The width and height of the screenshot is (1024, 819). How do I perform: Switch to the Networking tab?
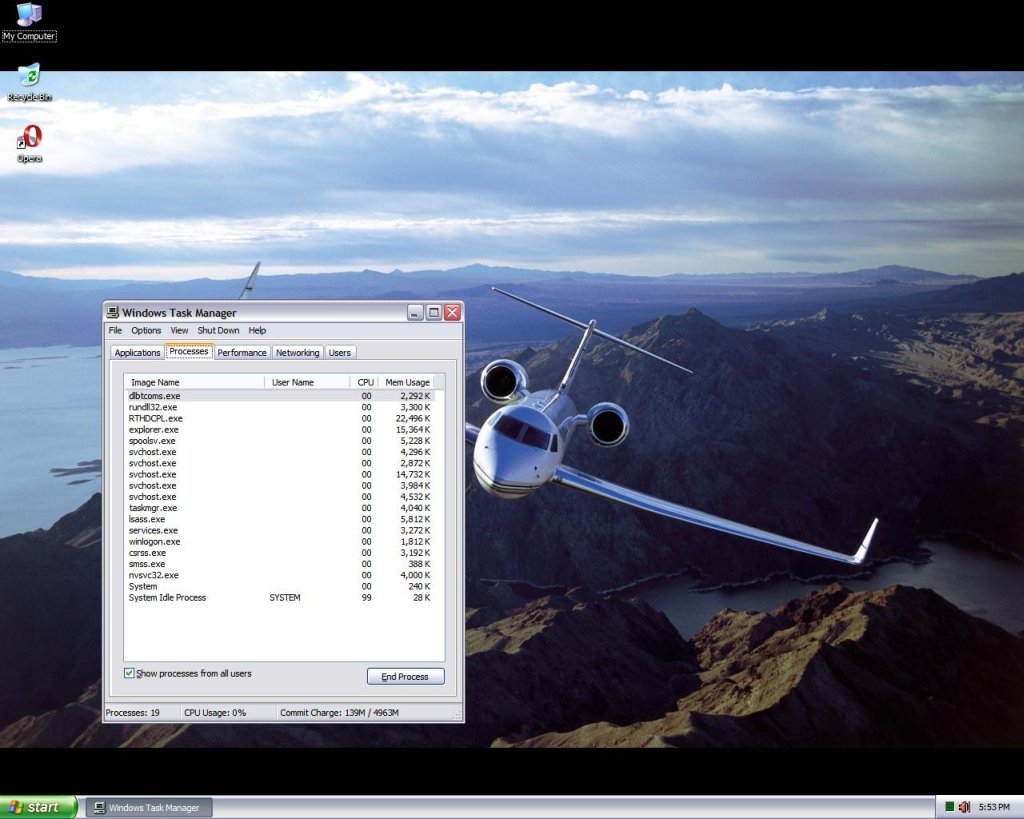pos(297,353)
